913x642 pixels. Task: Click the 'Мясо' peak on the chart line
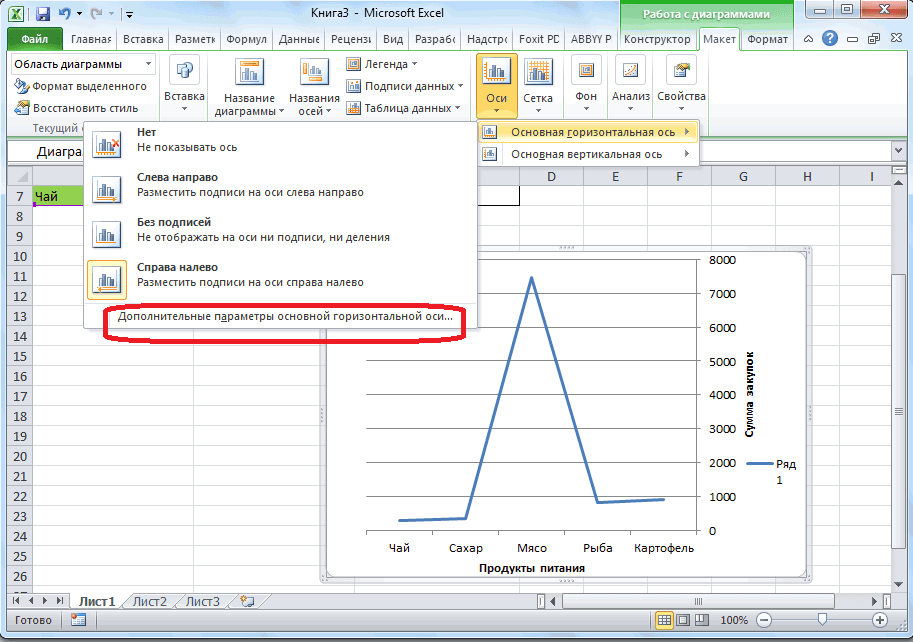coord(531,278)
